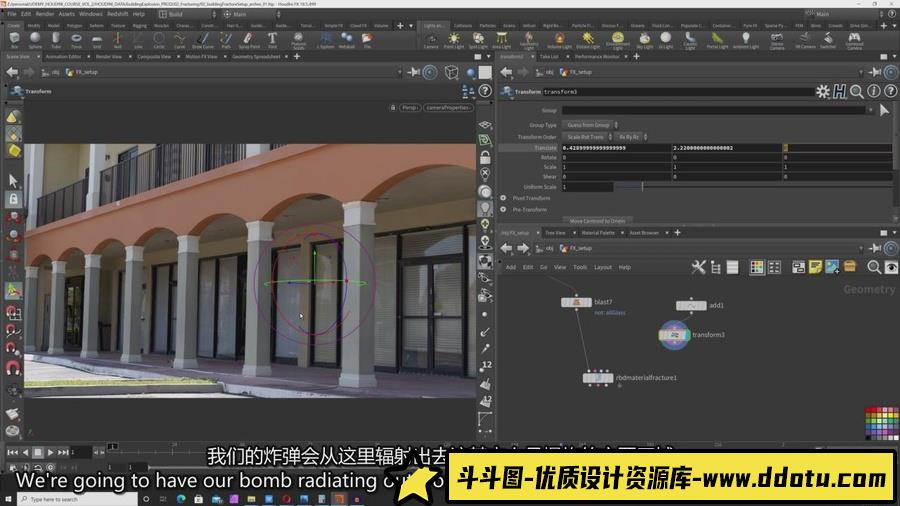
Task: Open the Build desktop dropdown
Action: (x=187, y=14)
